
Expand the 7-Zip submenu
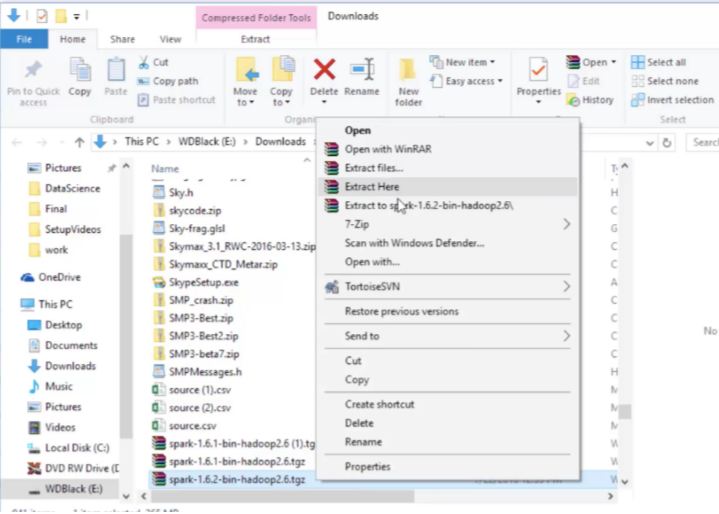(x=448, y=224)
